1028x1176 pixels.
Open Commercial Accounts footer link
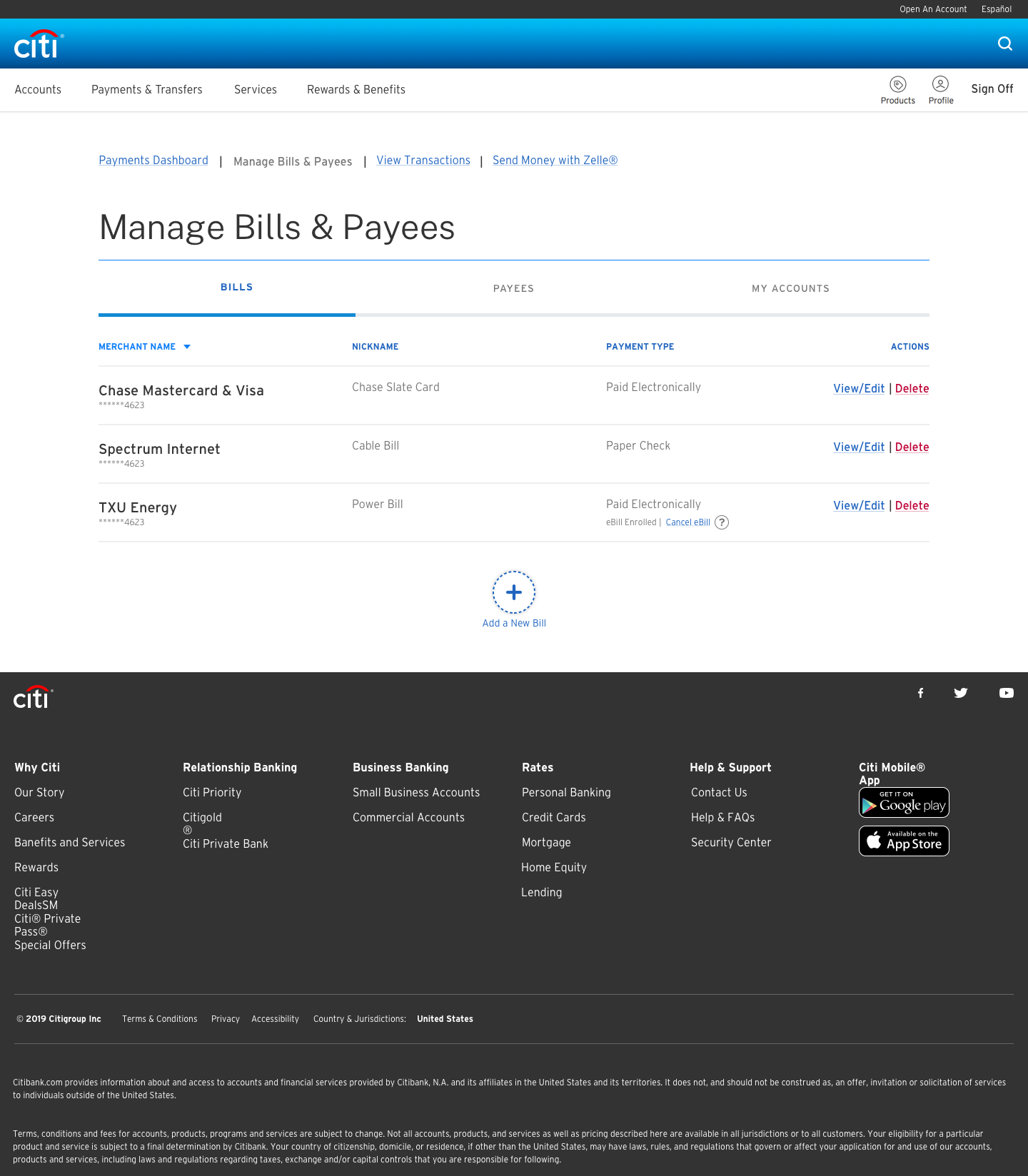click(408, 817)
